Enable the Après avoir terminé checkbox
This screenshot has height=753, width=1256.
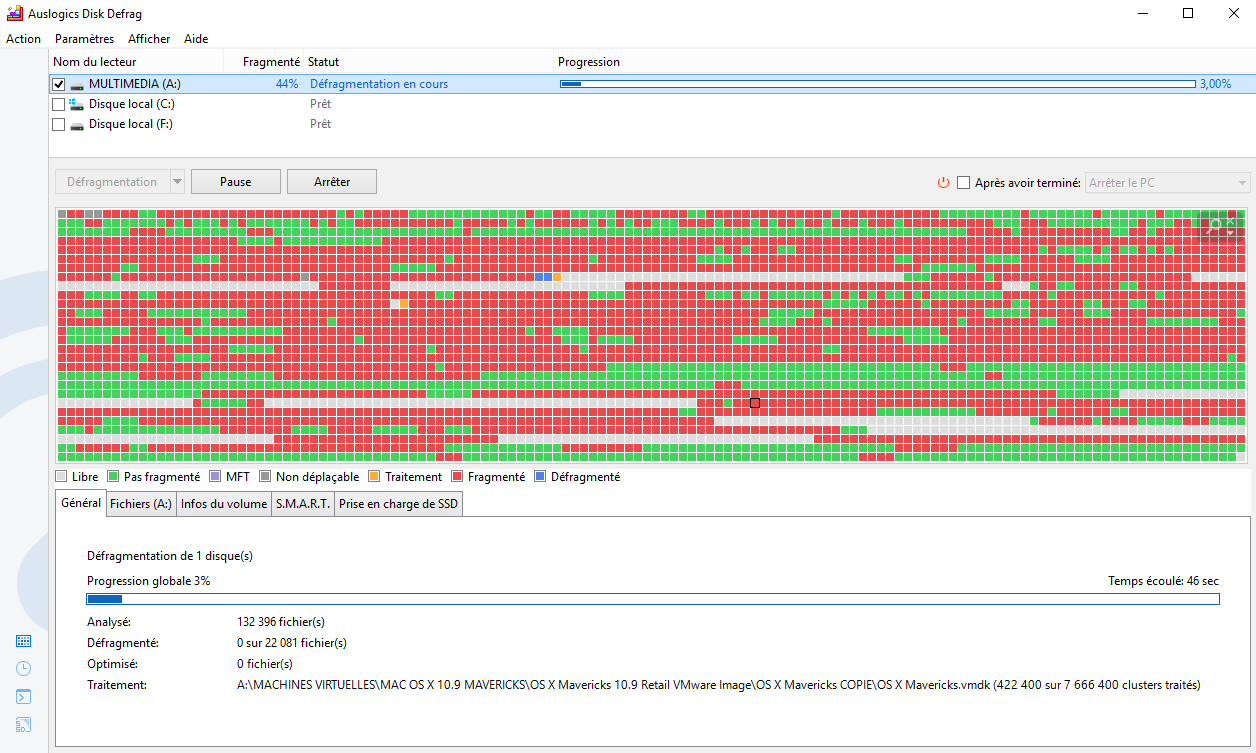point(964,182)
